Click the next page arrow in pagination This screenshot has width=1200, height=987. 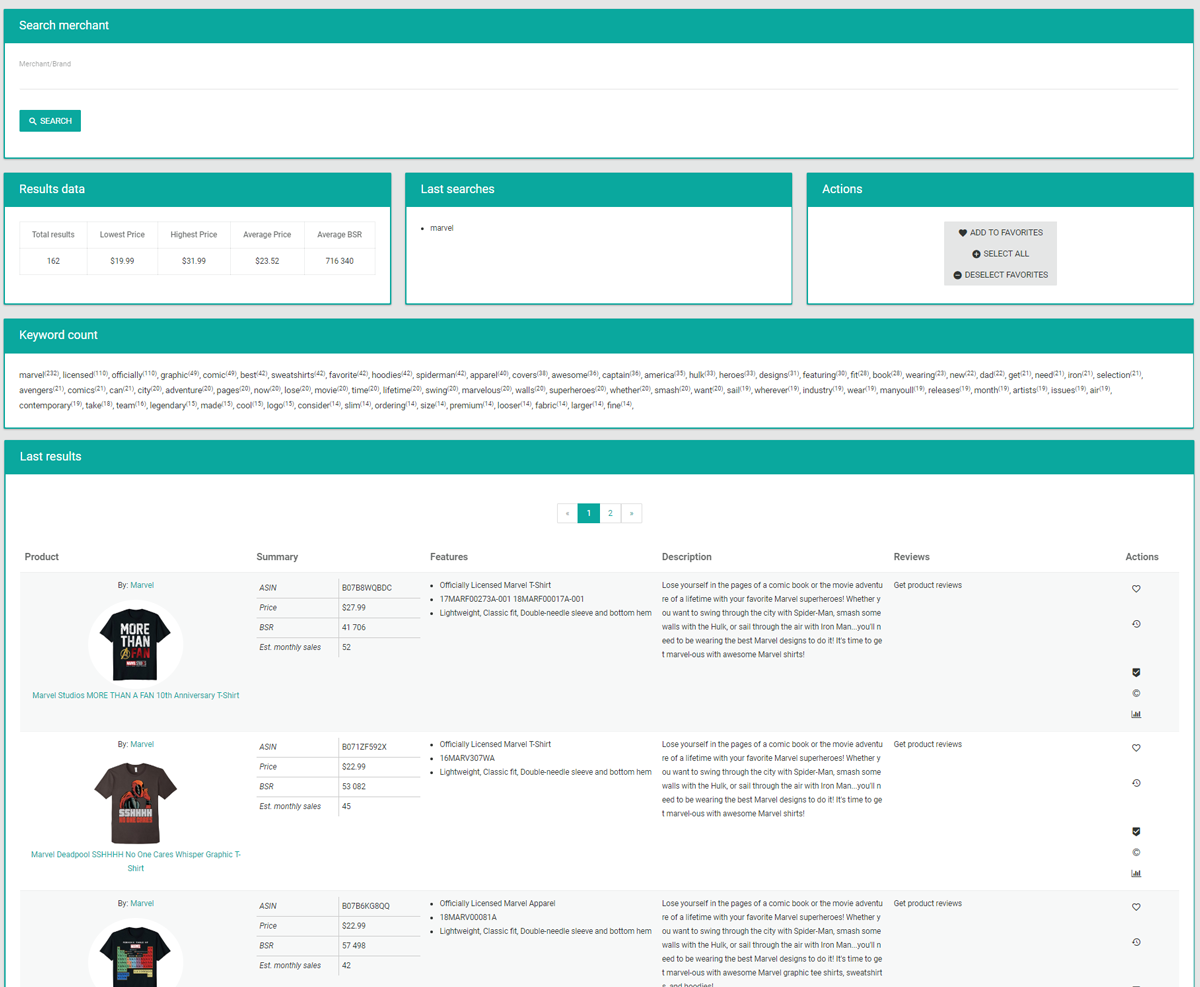[x=631, y=513]
